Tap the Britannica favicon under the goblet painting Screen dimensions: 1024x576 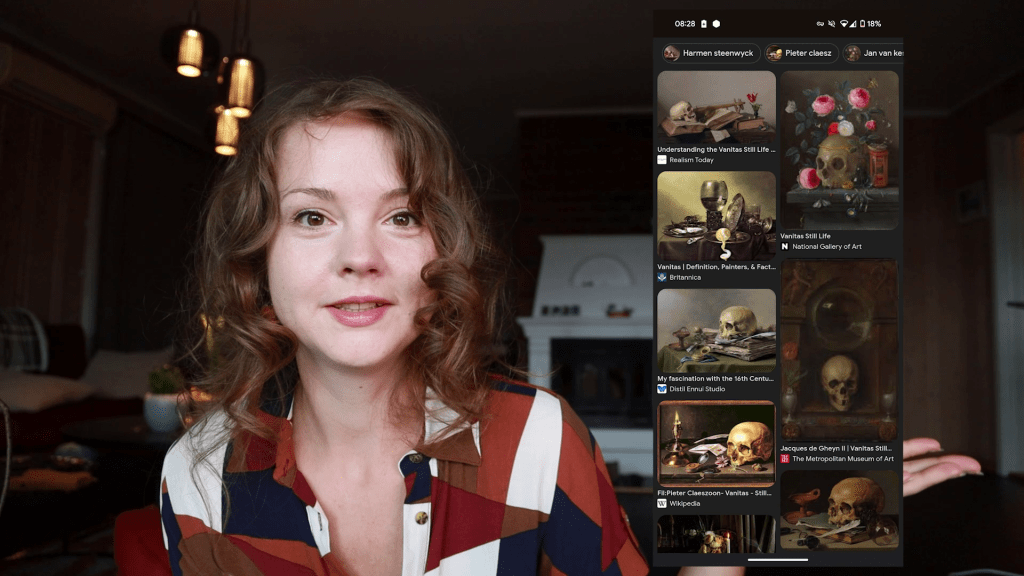662,278
